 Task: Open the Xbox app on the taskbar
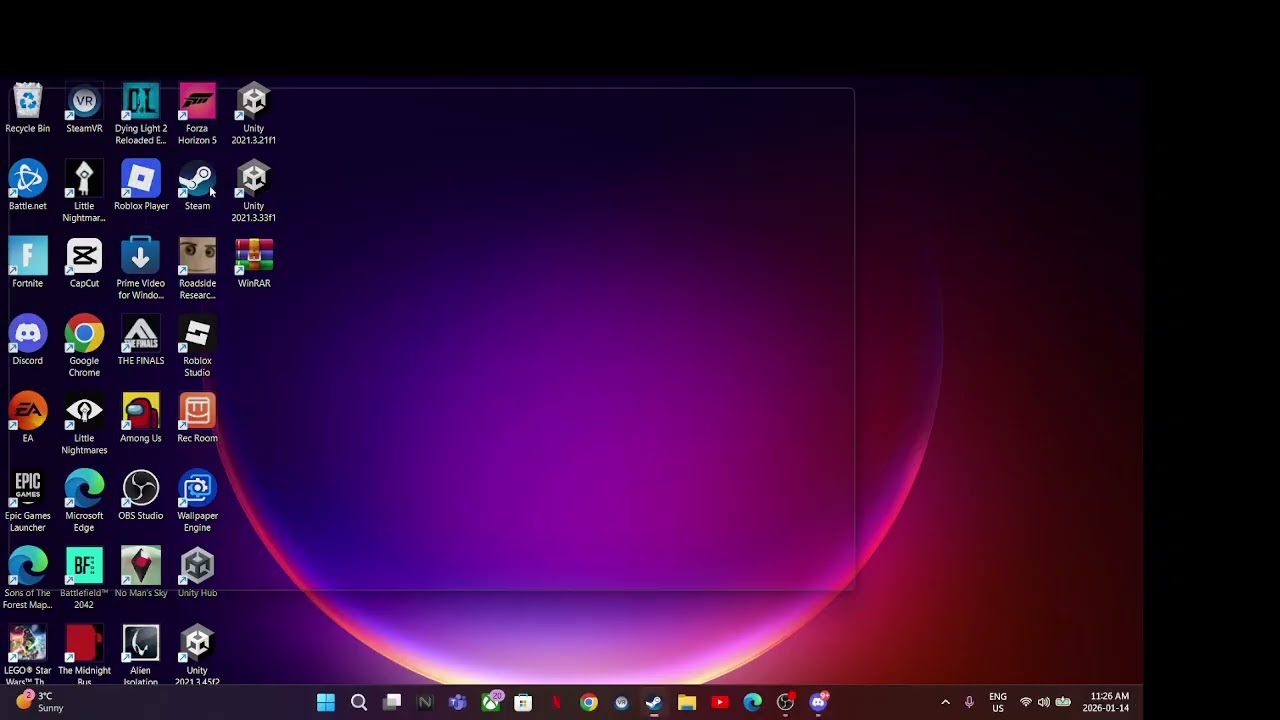coord(491,703)
